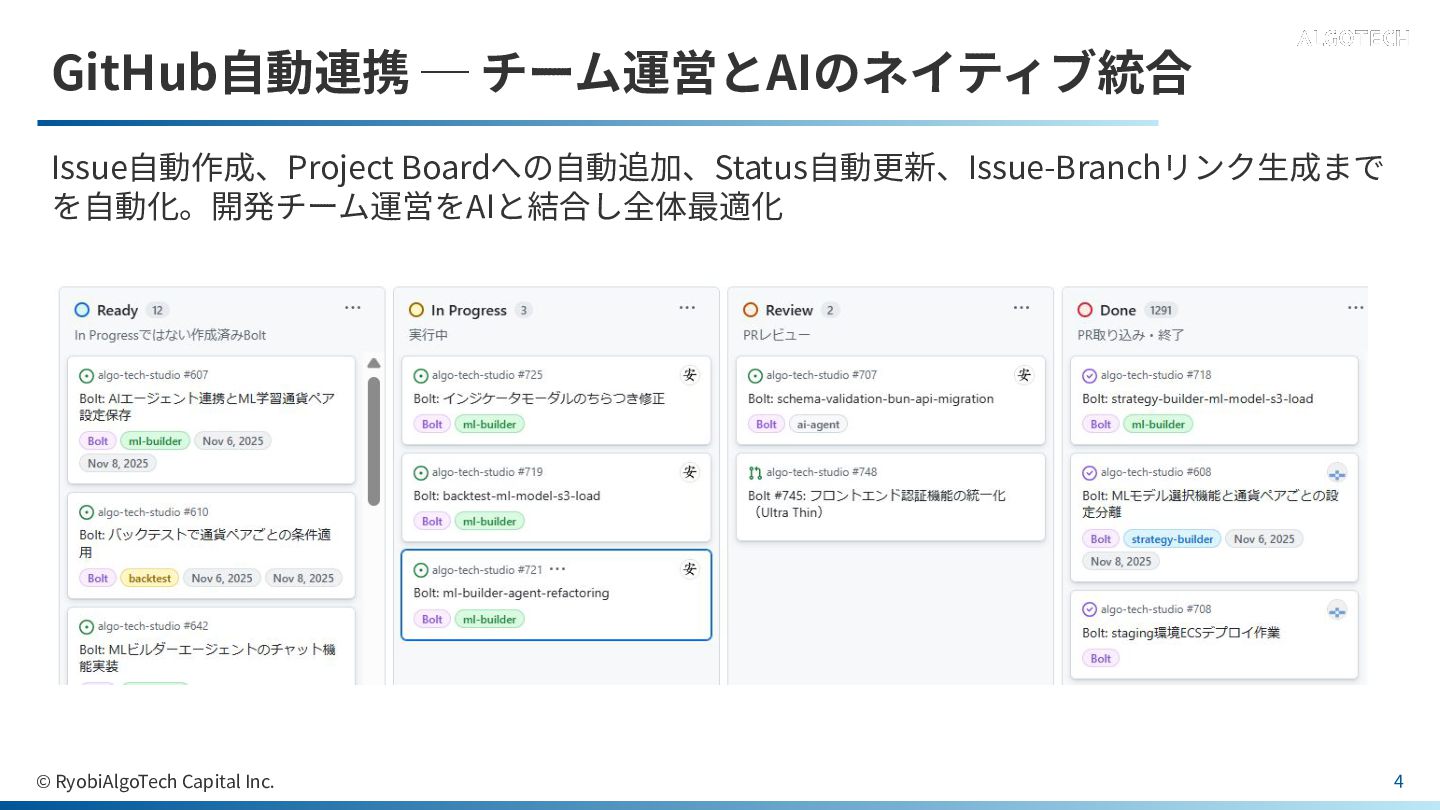The height and width of the screenshot is (810, 1440).
Task: Click the yellow In Progress status circle
Action: [x=417, y=310]
